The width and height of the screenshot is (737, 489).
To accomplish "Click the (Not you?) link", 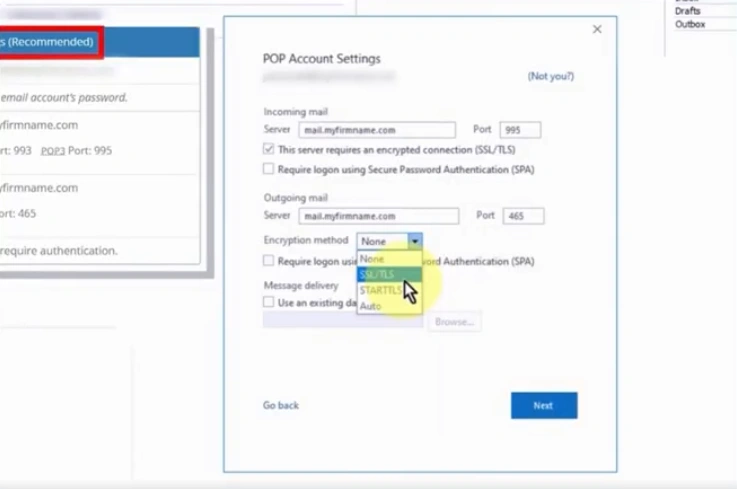I will pos(551,76).
